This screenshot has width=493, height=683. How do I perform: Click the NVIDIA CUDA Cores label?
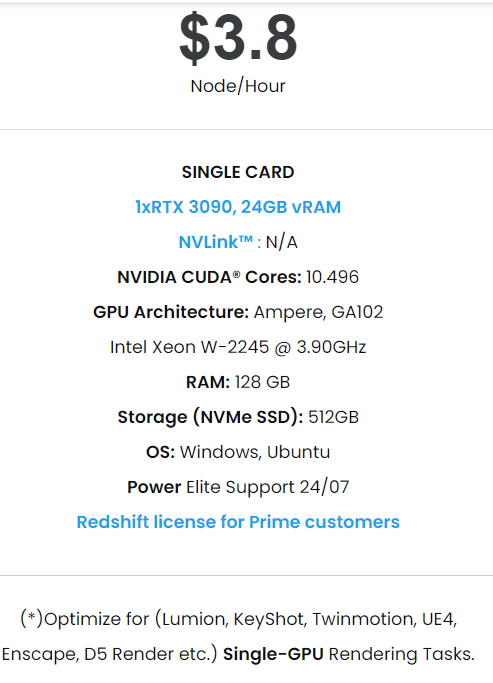[x=209, y=277]
